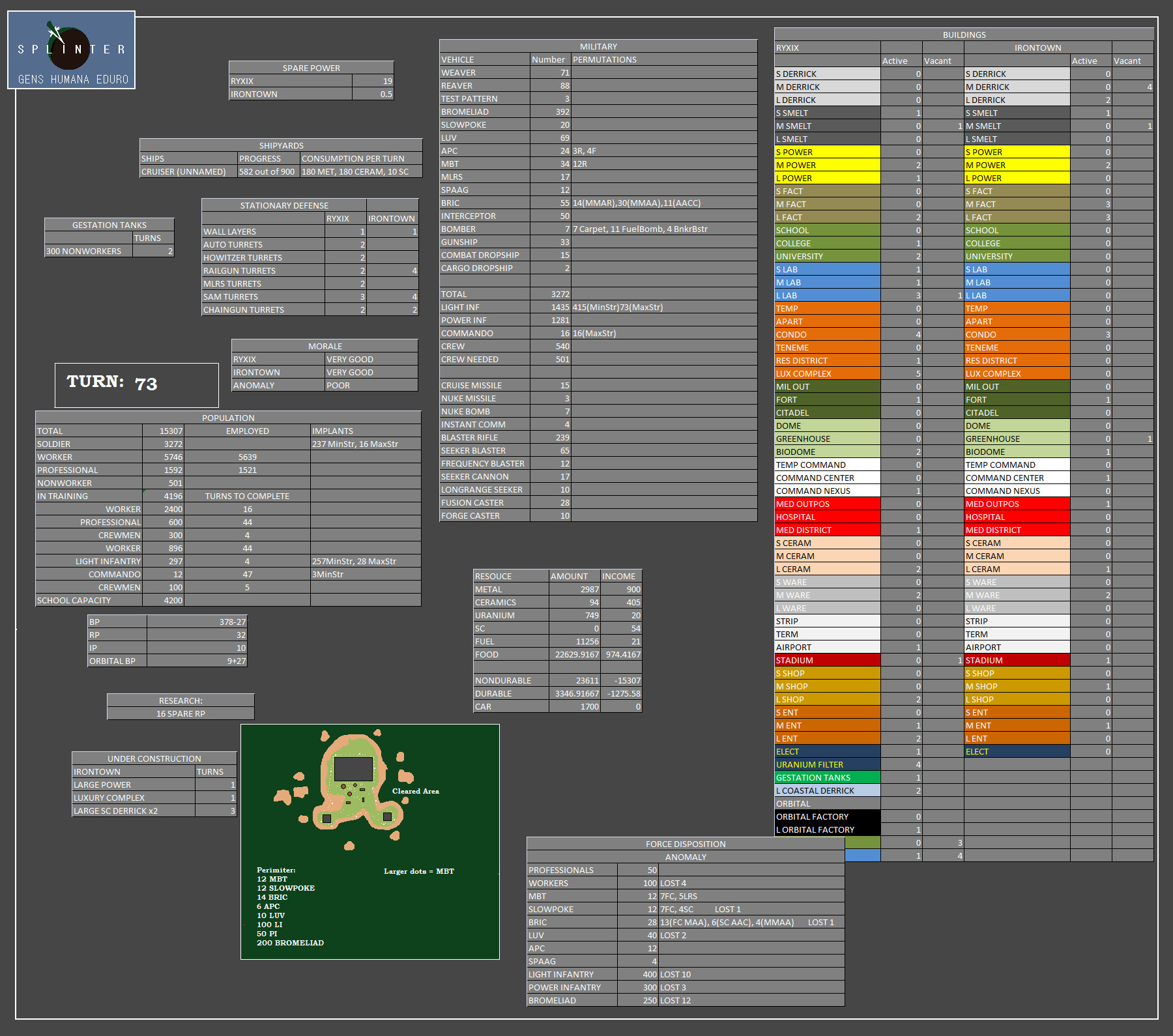This screenshot has width=1173, height=1036.
Task: Select the METAL amount 2987 cell
Action: 574,590
